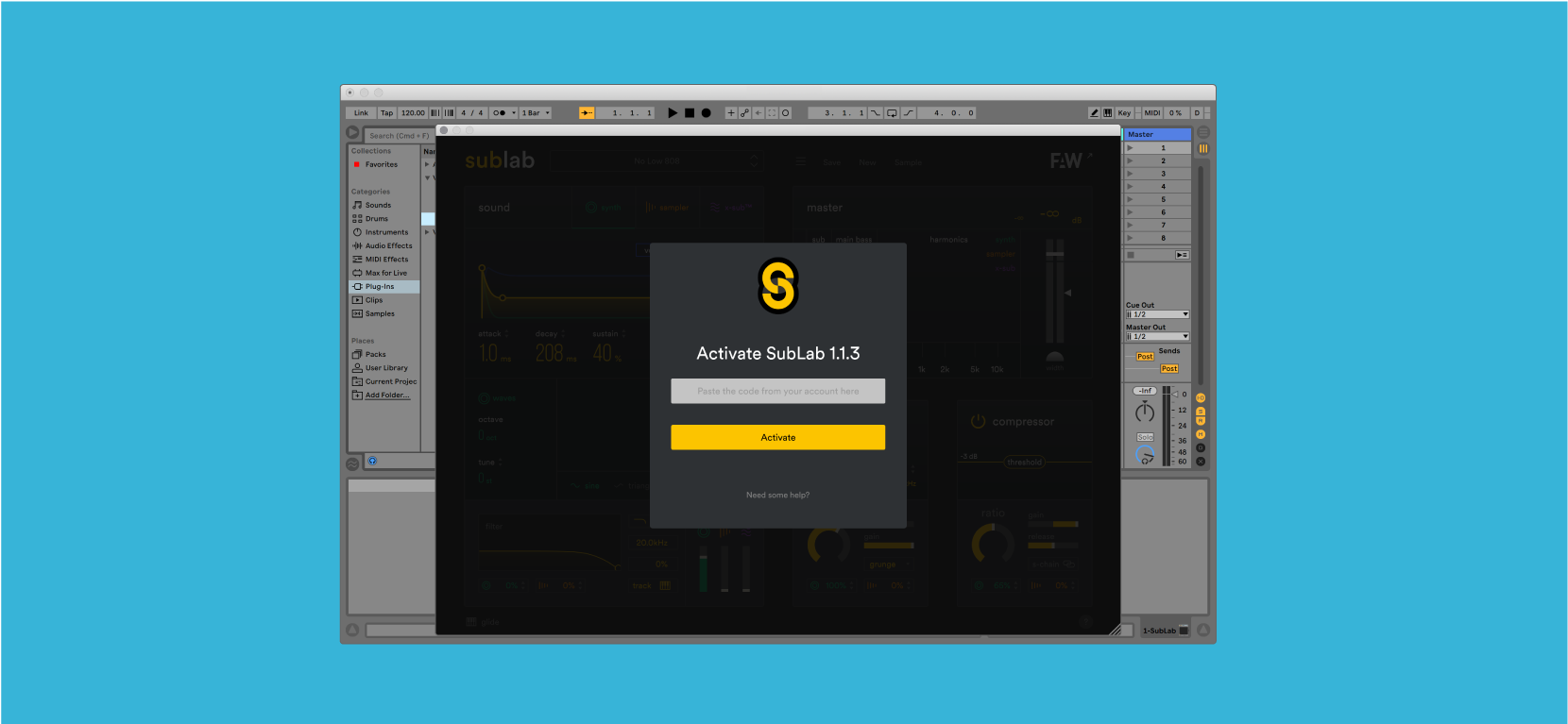Open the Master Out dropdown

(1157, 336)
